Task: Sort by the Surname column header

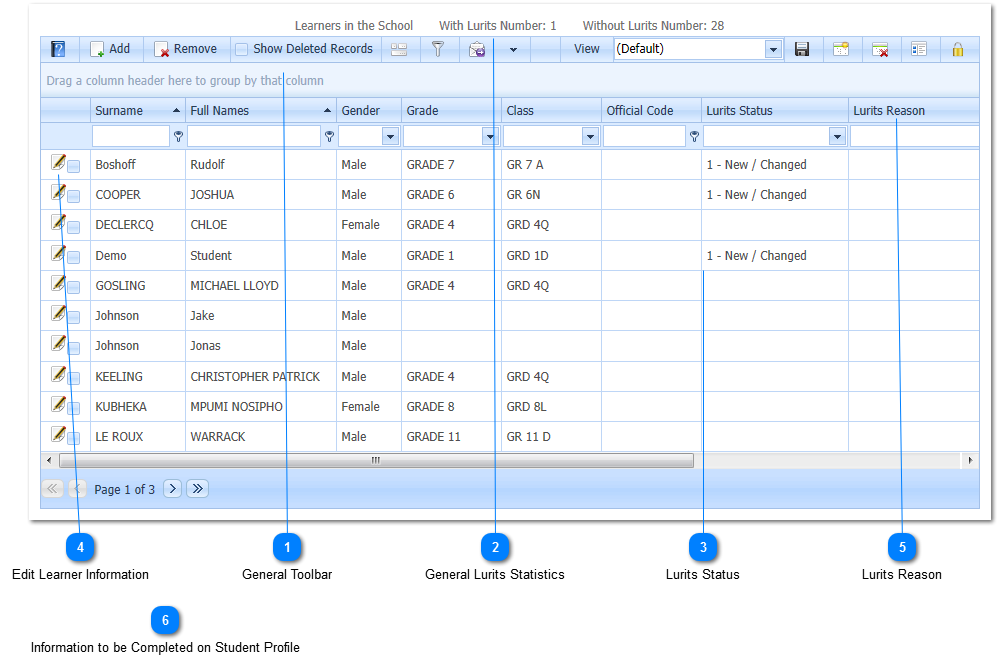Action: pyautogui.click(x=120, y=111)
